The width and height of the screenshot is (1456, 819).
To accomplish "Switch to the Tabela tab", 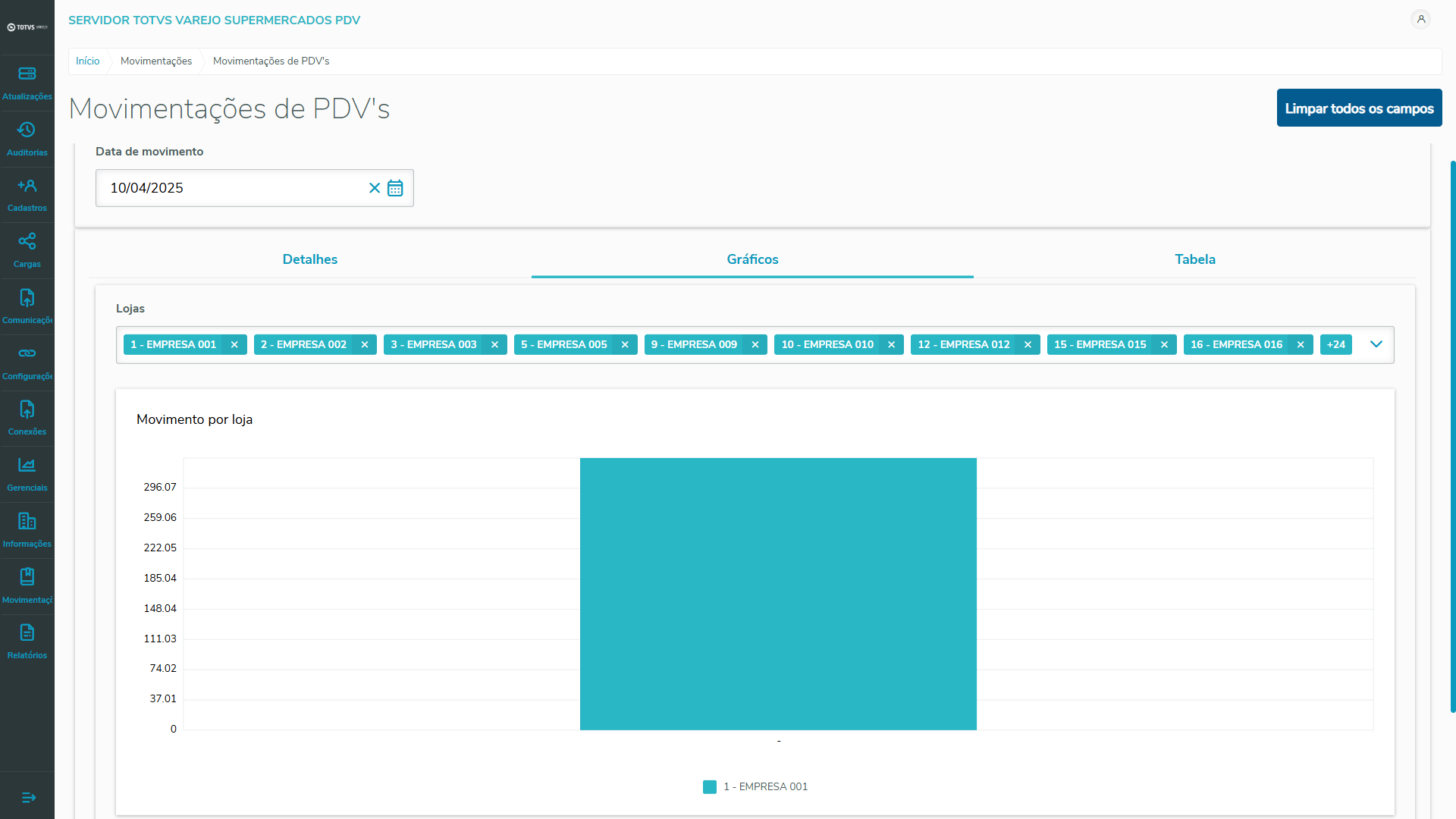I will coord(1194,259).
